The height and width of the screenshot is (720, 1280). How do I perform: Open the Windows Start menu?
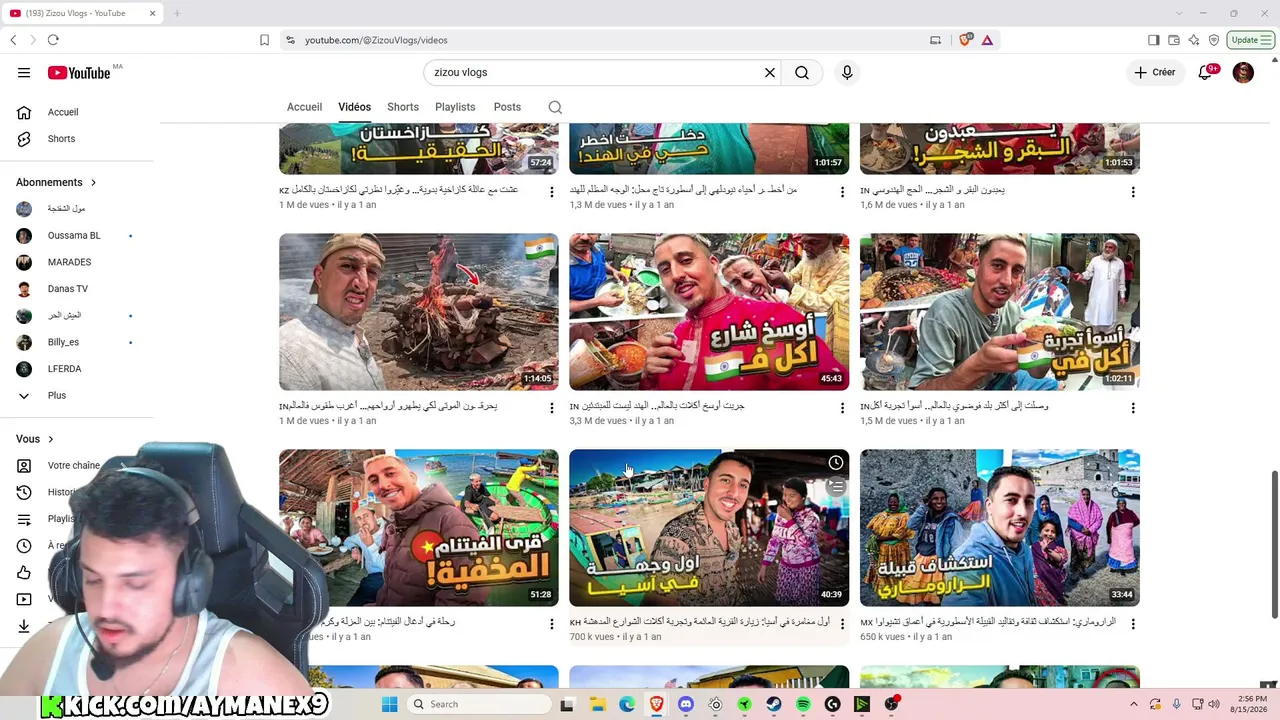point(389,704)
